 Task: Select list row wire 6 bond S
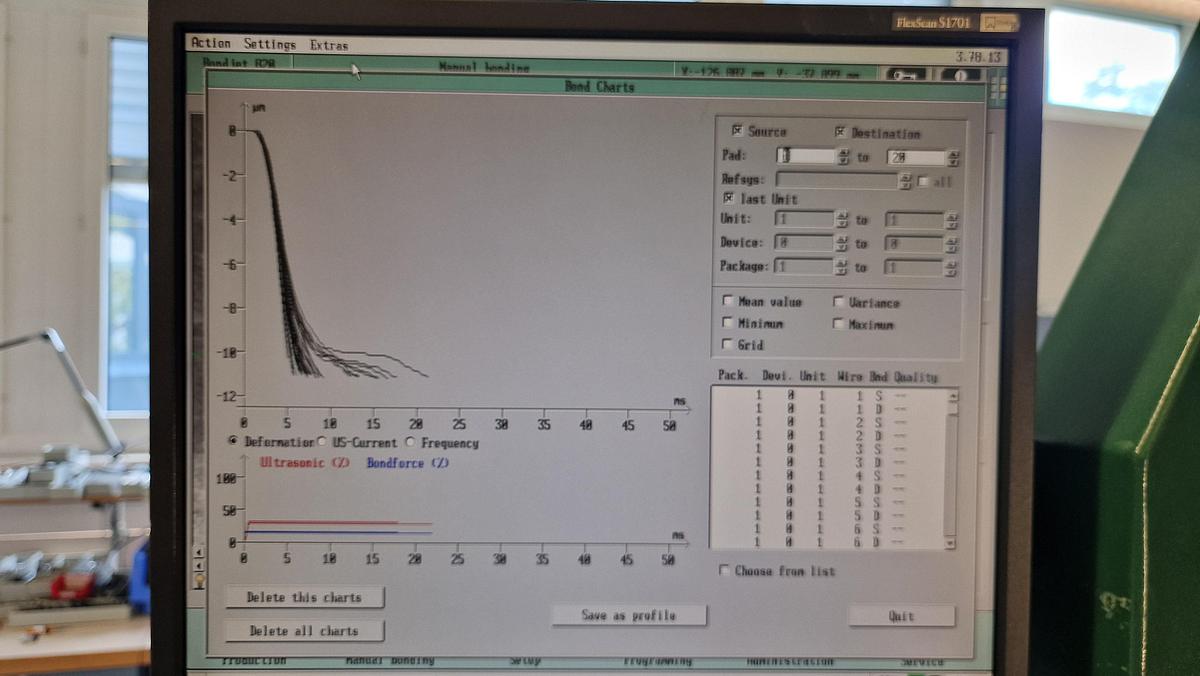tap(828, 528)
